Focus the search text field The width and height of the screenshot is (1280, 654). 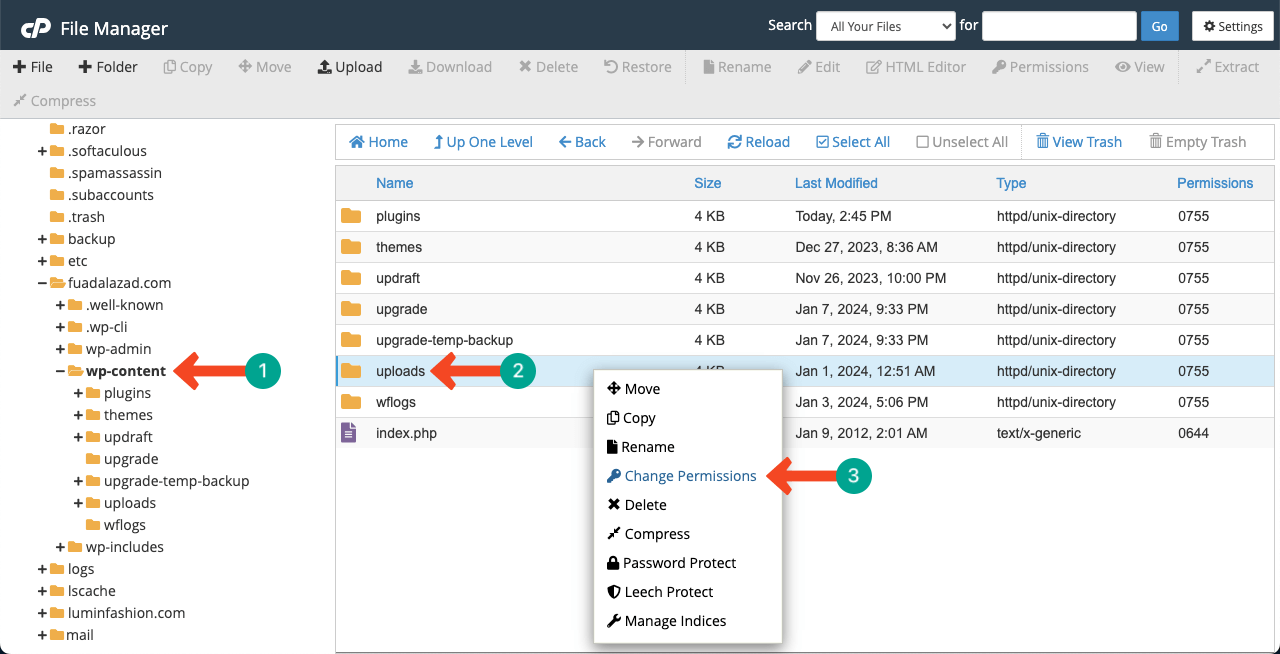pyautogui.click(x=1059, y=26)
